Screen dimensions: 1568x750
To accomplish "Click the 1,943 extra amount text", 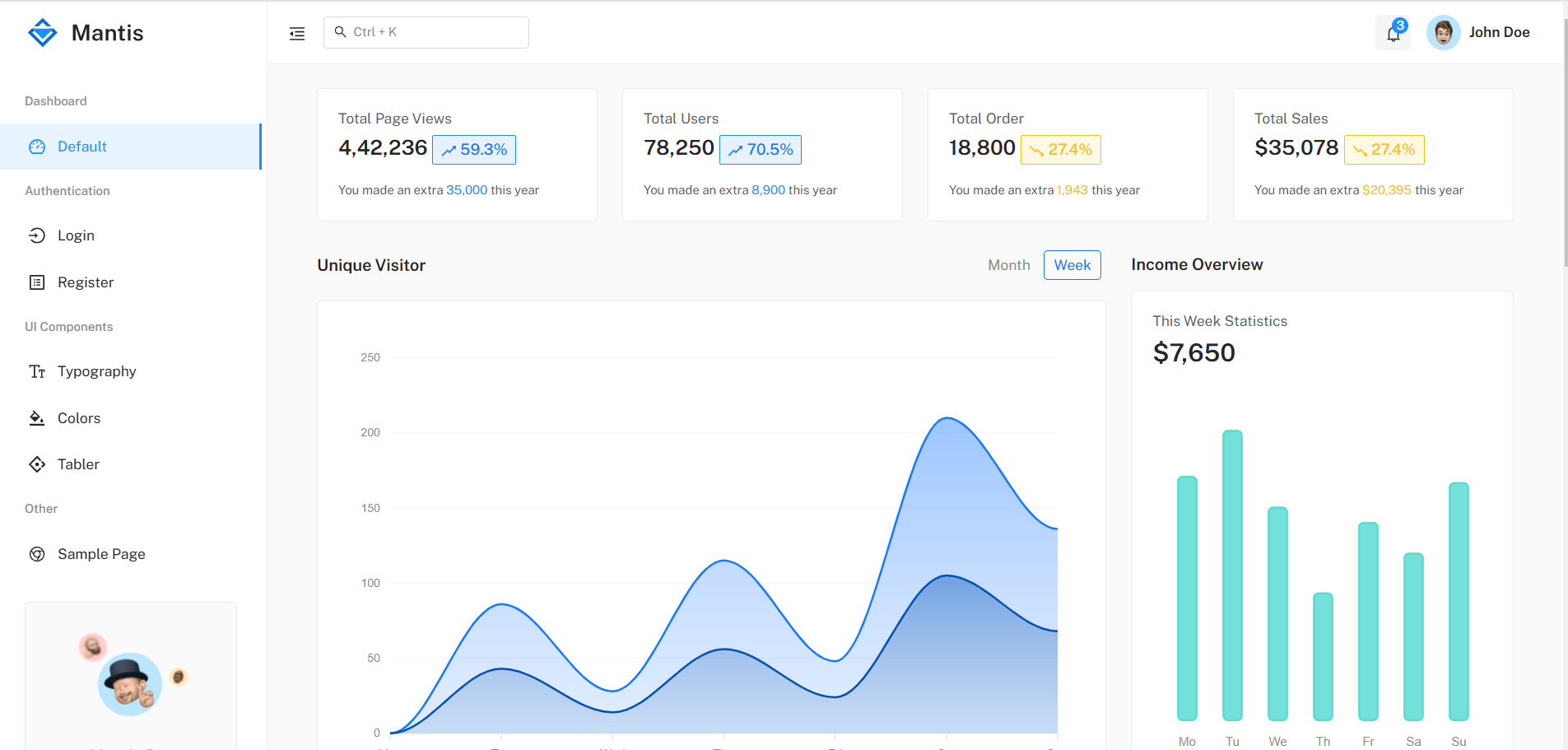I will [1072, 190].
